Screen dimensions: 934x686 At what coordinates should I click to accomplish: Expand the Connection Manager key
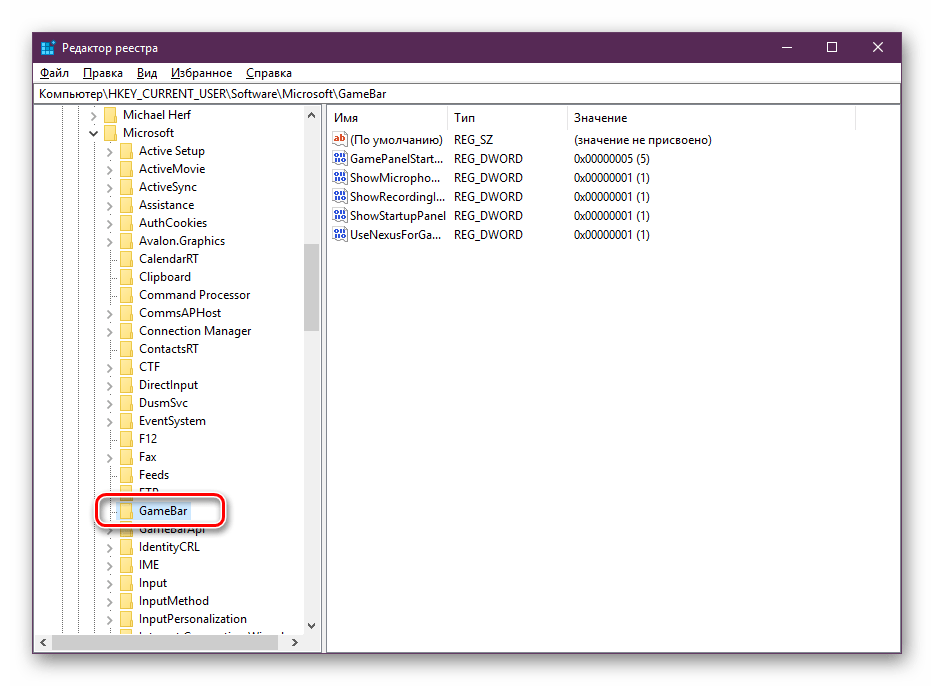tap(110, 331)
